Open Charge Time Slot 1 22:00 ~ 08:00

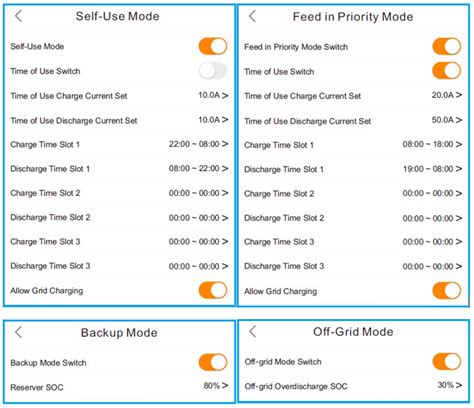click(119, 144)
